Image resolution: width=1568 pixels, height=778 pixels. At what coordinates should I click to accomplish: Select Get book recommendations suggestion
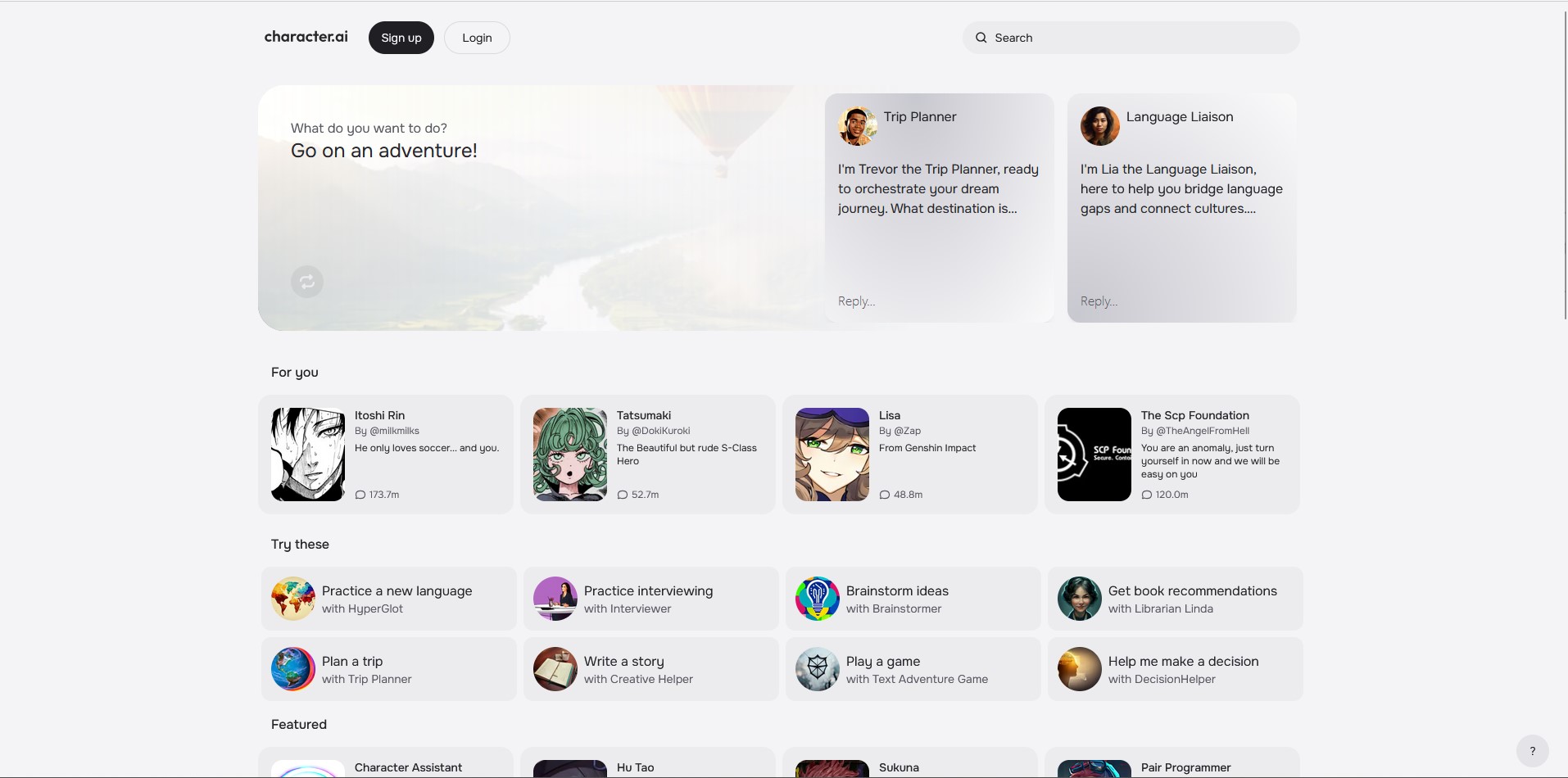click(x=1176, y=599)
